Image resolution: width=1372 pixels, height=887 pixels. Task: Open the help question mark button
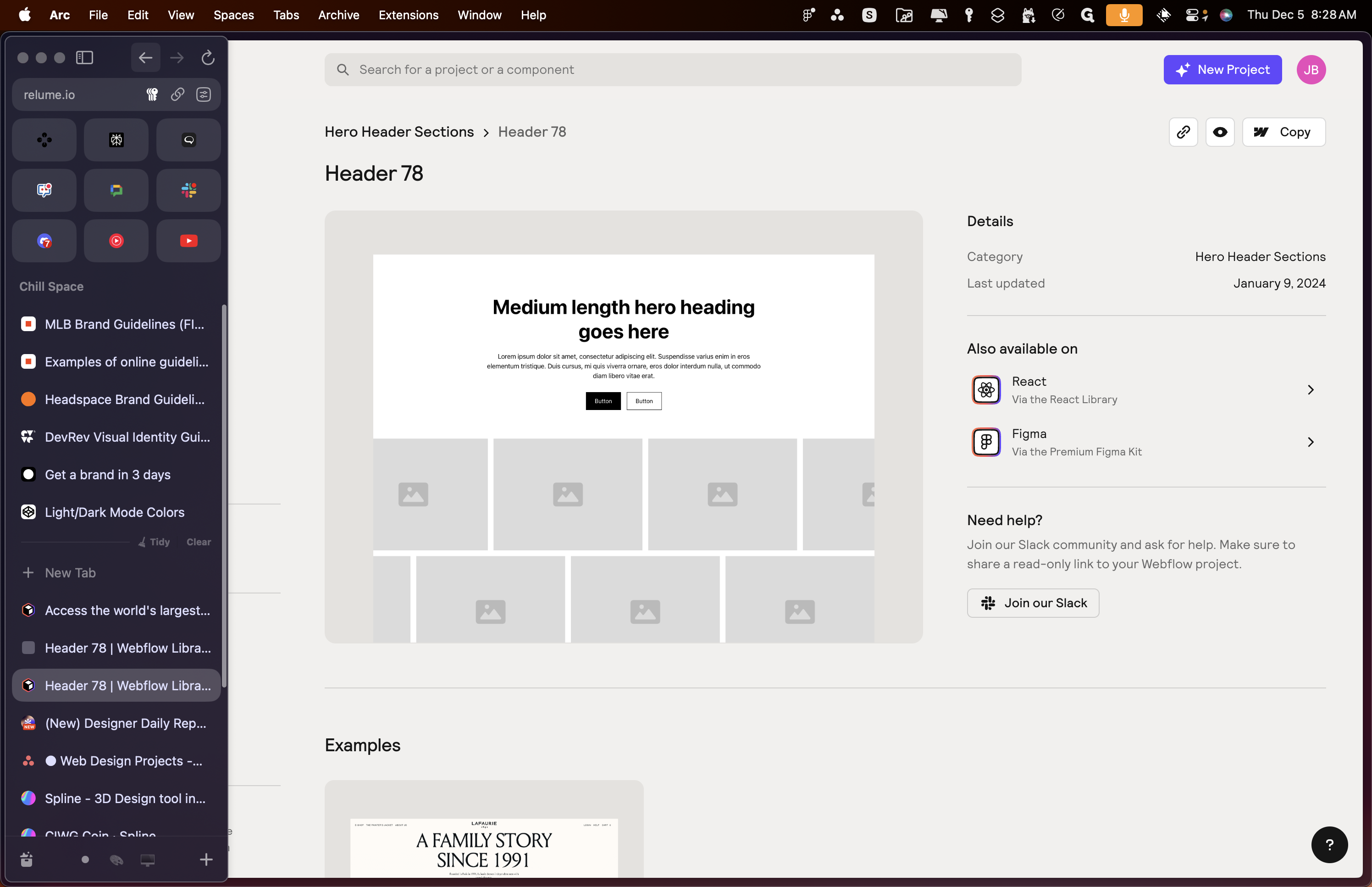click(x=1329, y=844)
